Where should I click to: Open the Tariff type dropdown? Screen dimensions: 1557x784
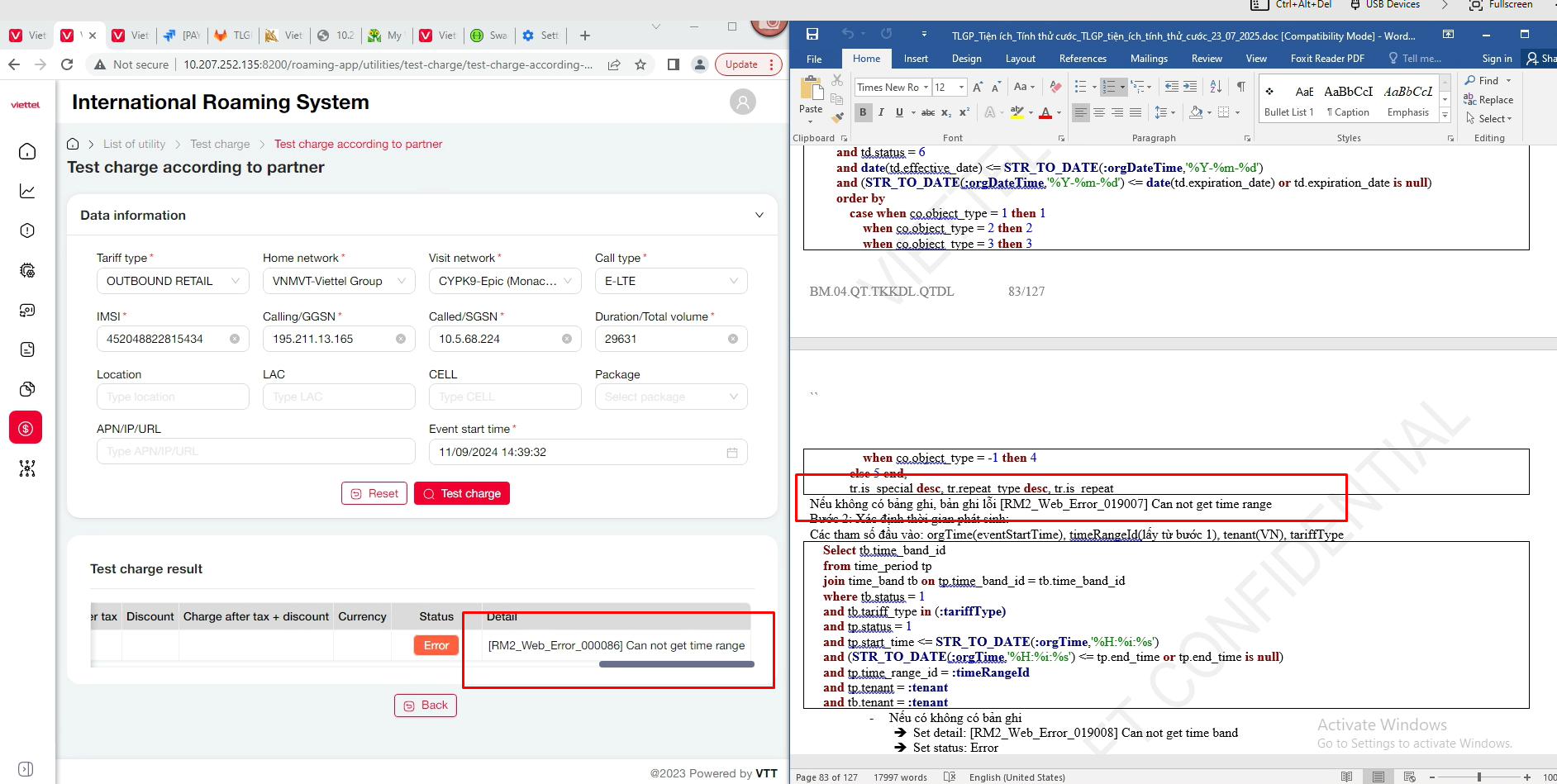pos(172,281)
